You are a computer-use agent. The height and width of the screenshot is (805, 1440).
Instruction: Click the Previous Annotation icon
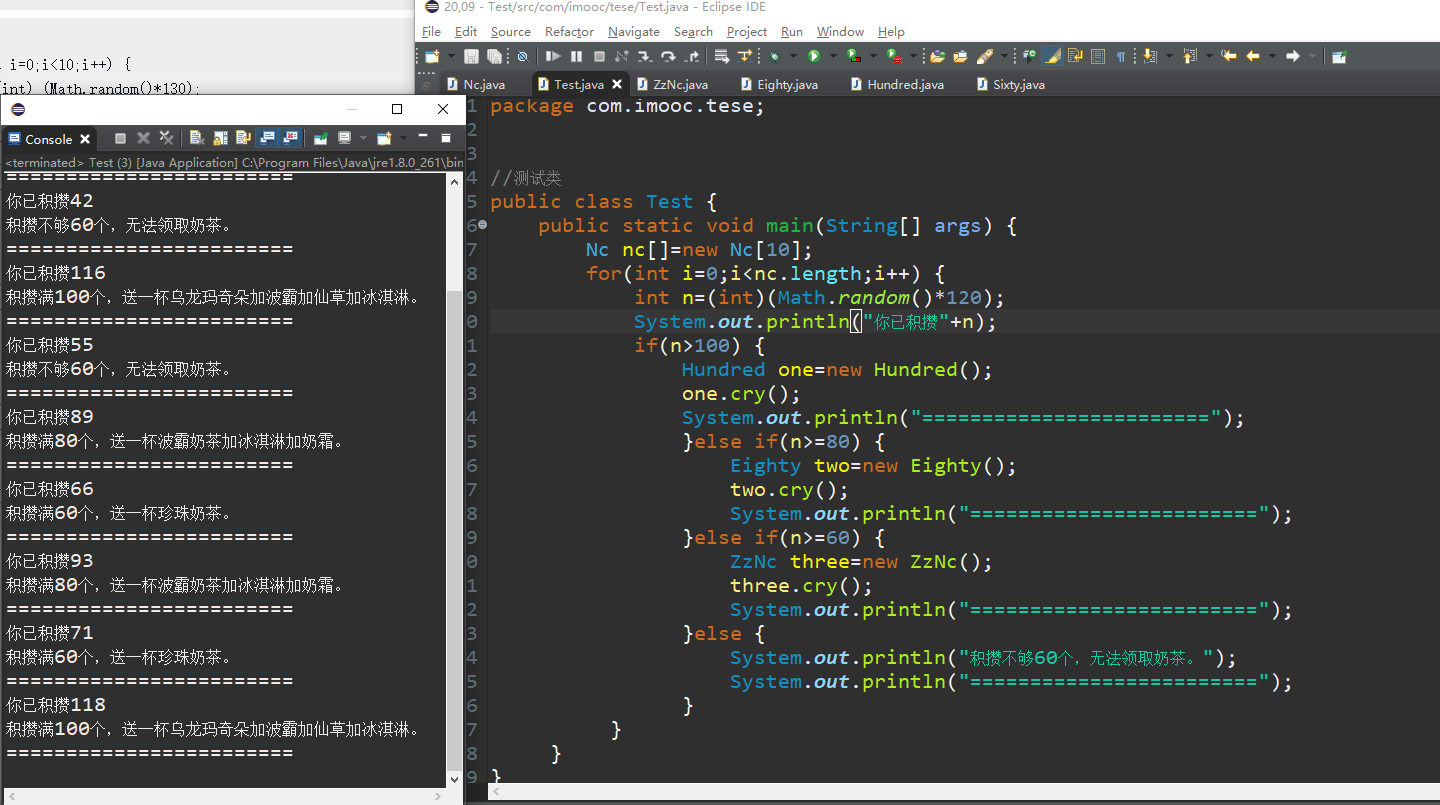point(1189,56)
